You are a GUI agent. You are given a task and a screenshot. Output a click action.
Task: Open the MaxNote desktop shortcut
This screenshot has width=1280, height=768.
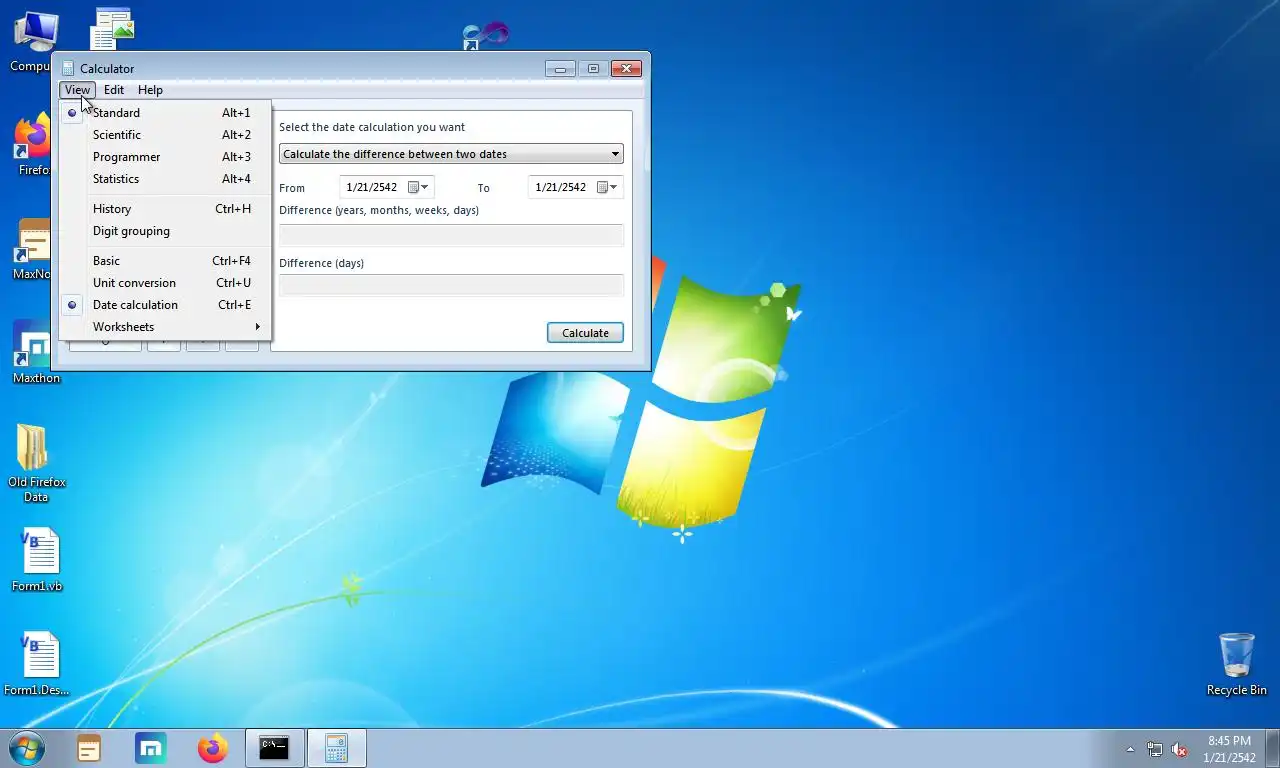pos(33,250)
